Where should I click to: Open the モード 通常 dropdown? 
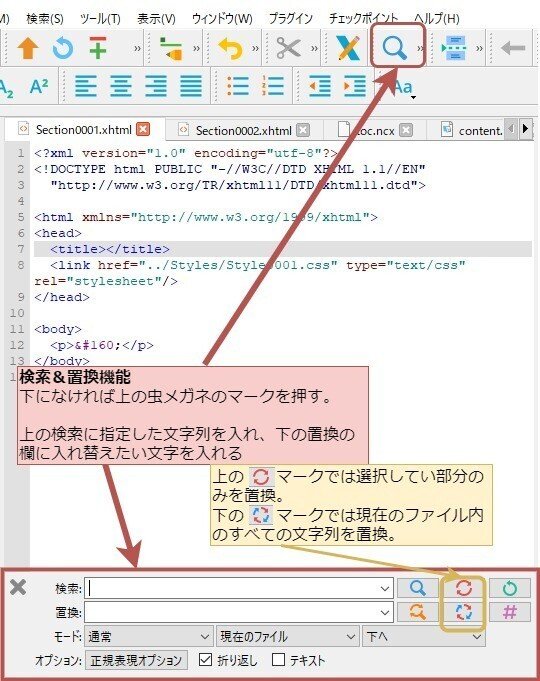point(149,637)
